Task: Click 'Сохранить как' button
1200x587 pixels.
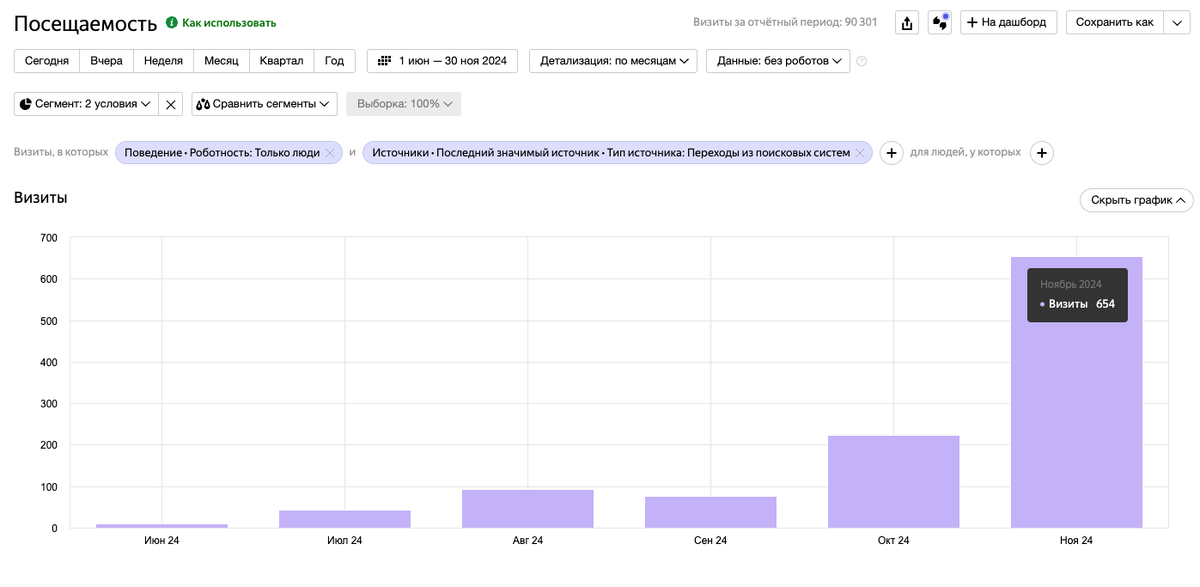Action: 1114,22
